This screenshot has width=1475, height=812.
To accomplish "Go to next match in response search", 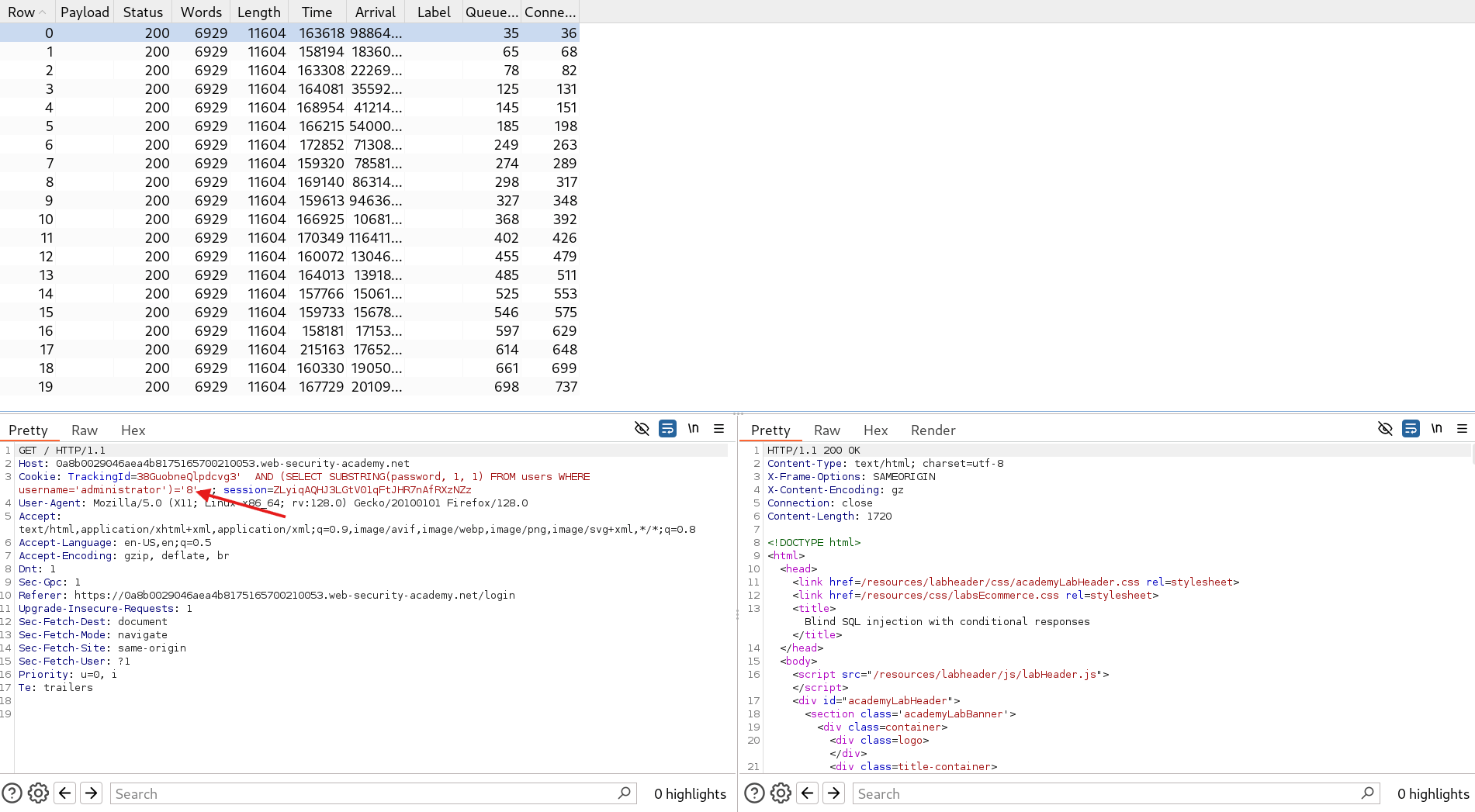I will pyautogui.click(x=834, y=793).
